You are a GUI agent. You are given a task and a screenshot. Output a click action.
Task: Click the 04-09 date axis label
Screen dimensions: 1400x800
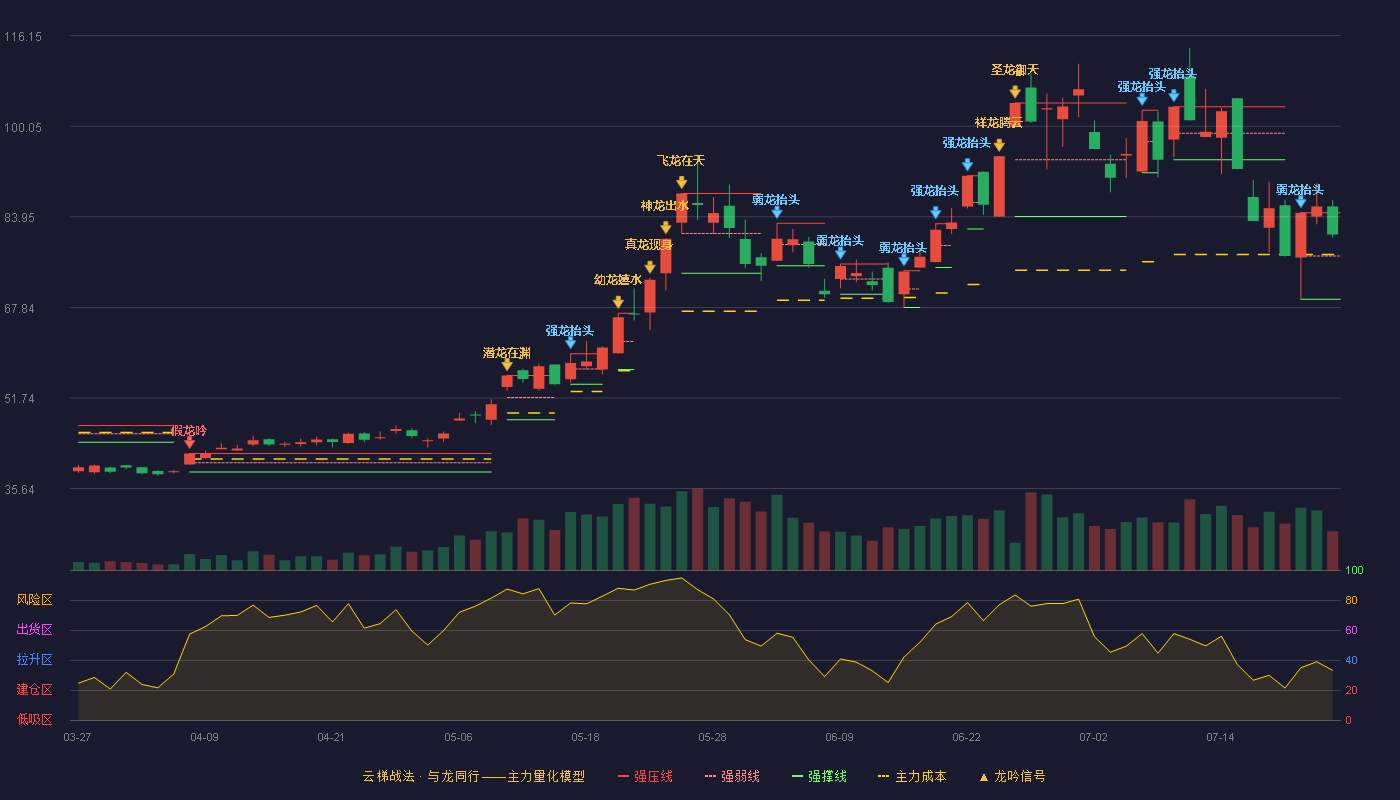click(204, 737)
